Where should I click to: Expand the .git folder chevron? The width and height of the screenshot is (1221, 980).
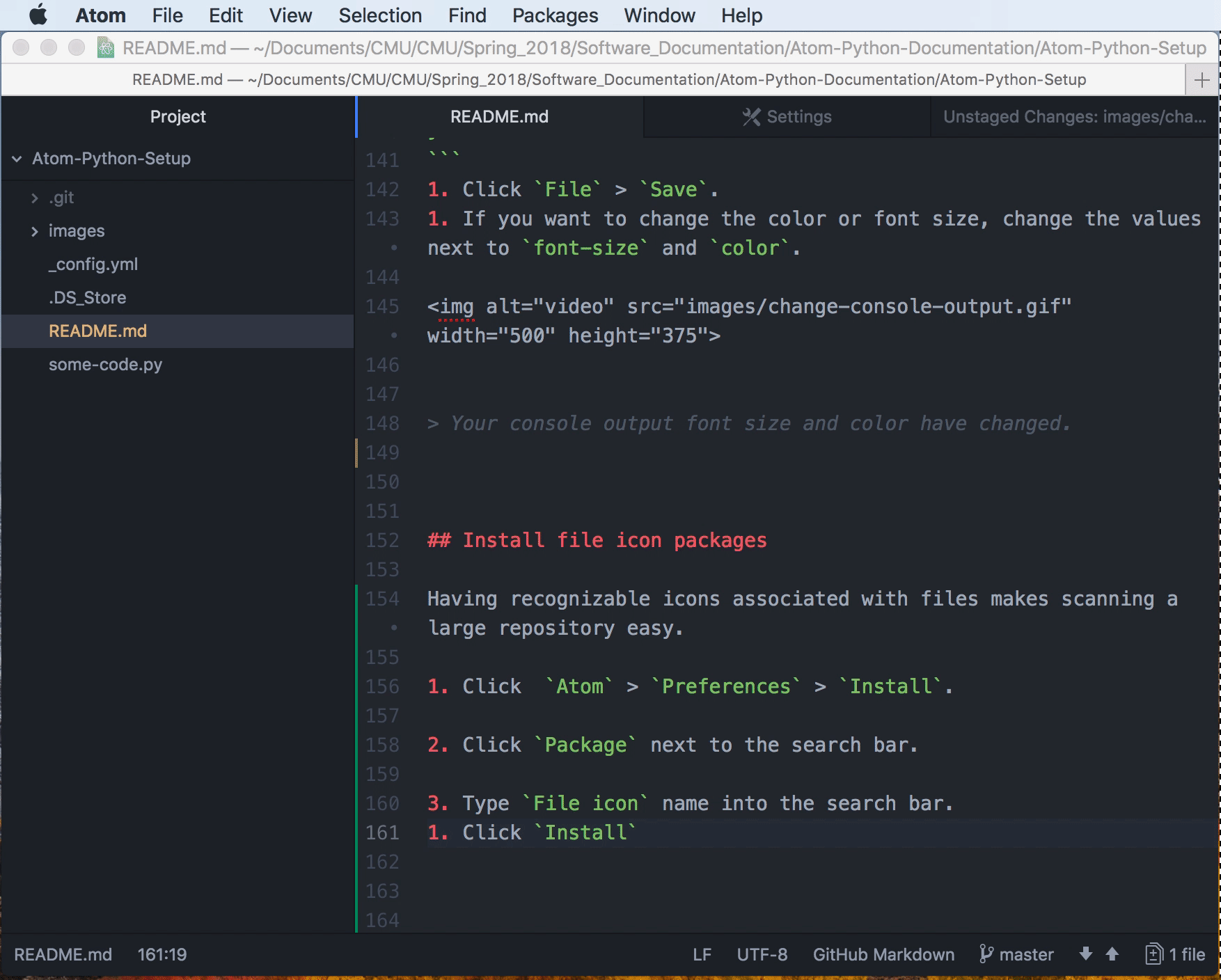[x=34, y=198]
